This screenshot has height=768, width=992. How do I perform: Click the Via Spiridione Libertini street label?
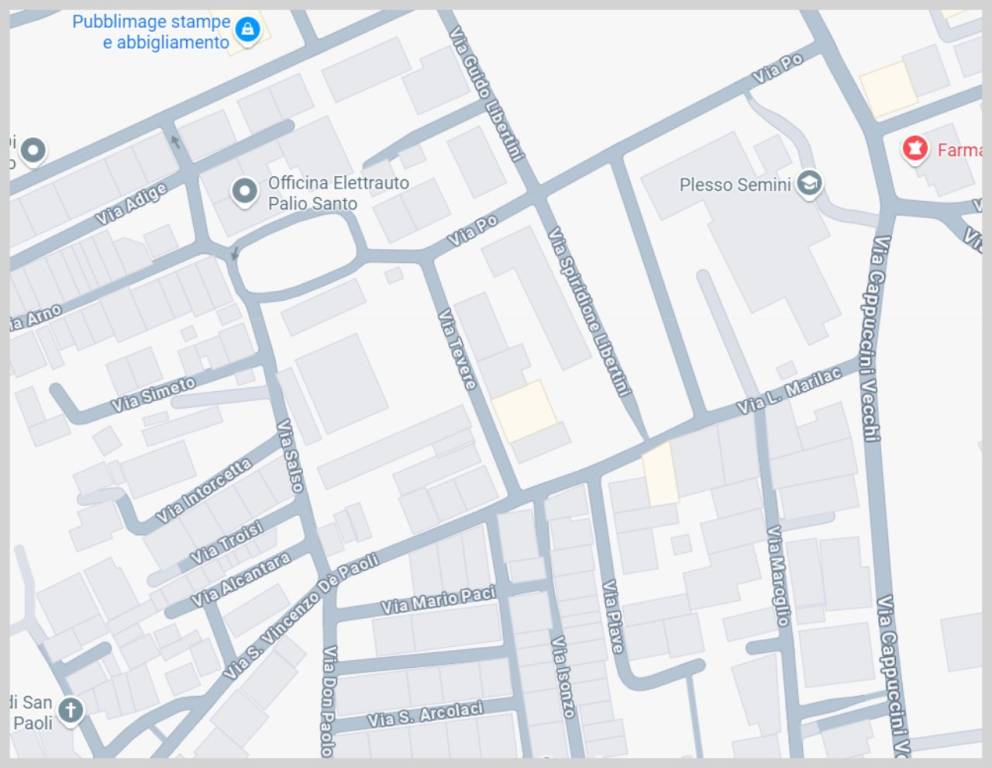click(590, 311)
